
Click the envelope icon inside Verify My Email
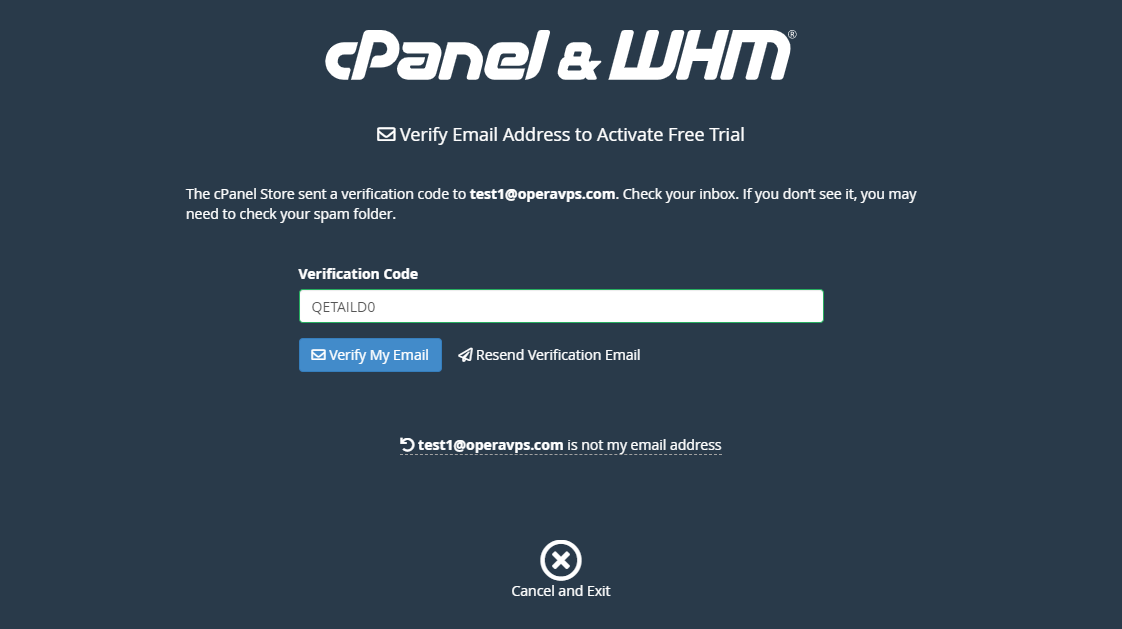[318, 355]
